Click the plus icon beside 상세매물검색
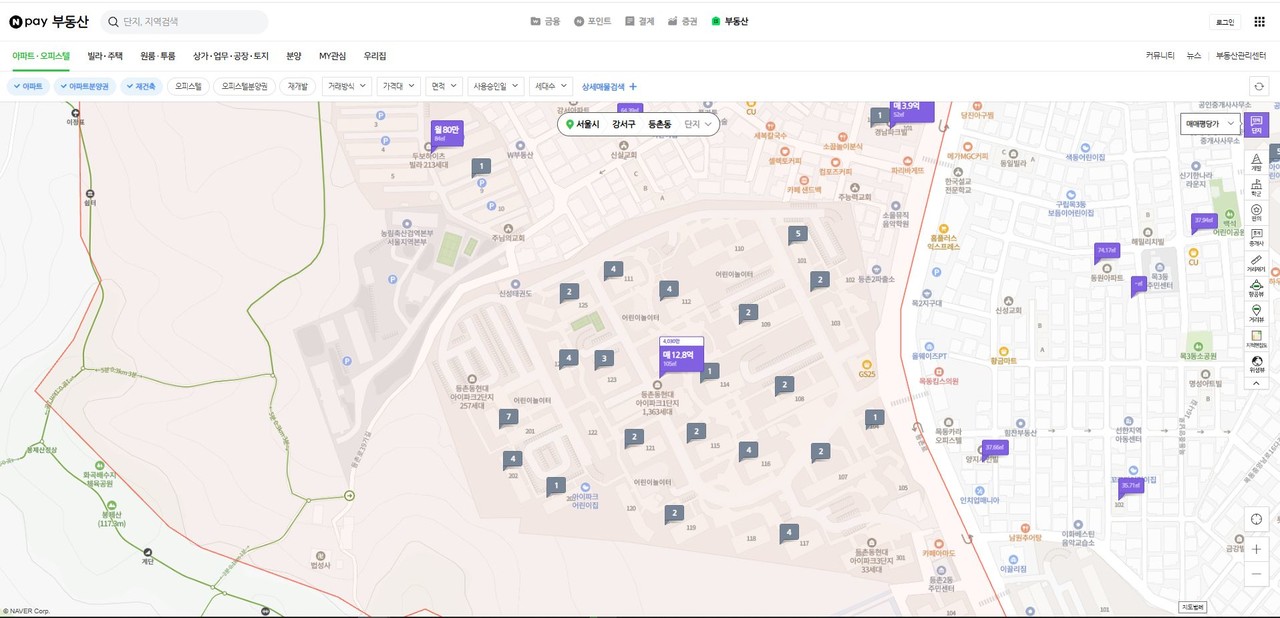1280x618 pixels. pyautogui.click(x=633, y=87)
